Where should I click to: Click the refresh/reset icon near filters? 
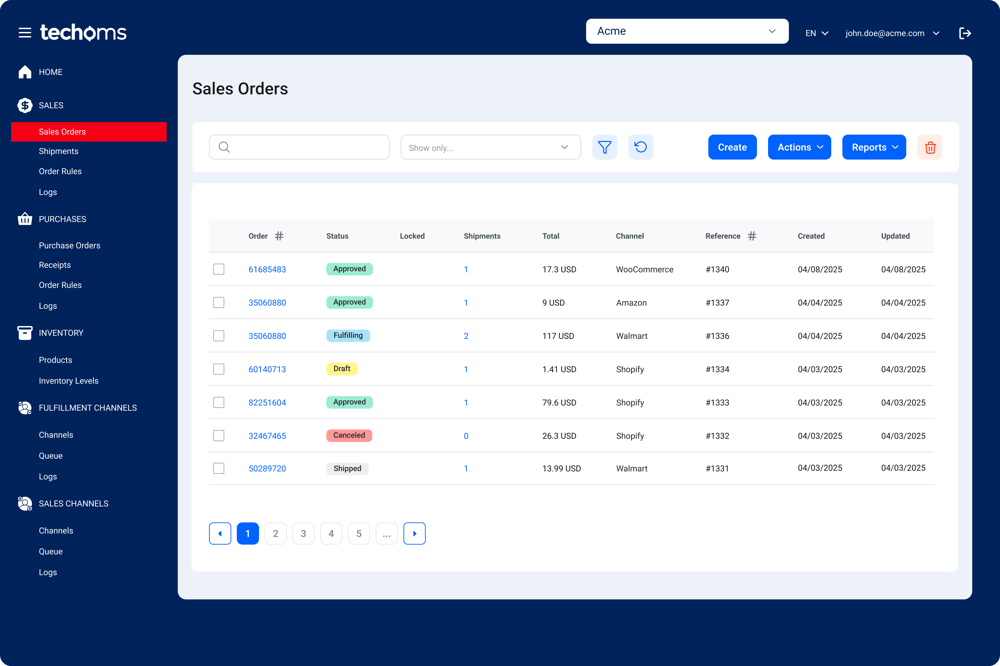coord(641,146)
